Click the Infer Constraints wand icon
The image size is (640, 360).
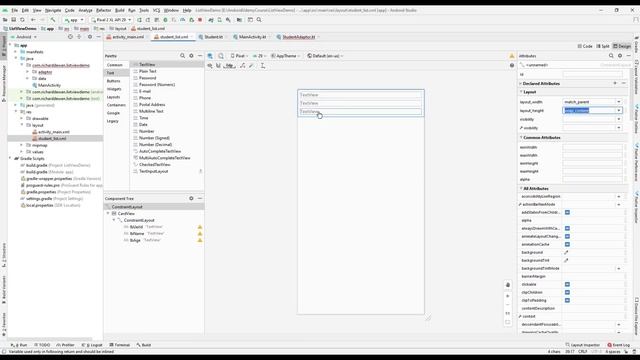point(251,65)
